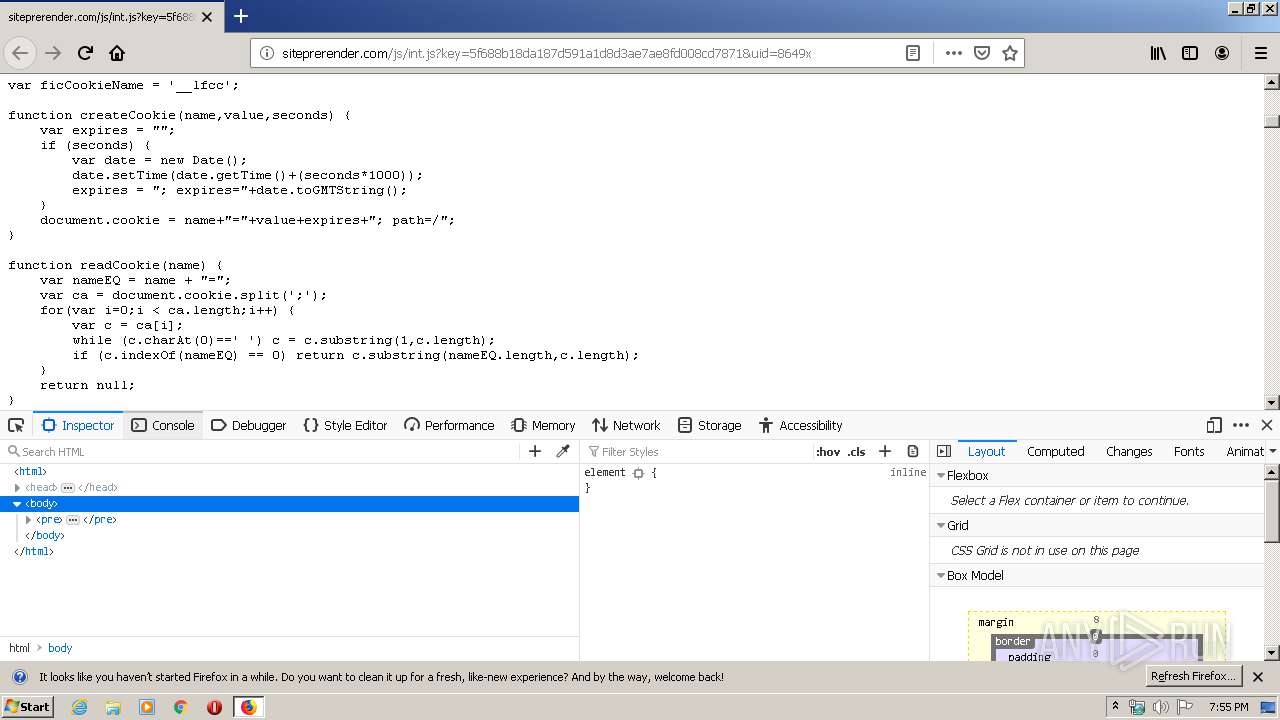Image resolution: width=1280 pixels, height=720 pixels.
Task: Open page actions menu in address bar
Action: 953,53
